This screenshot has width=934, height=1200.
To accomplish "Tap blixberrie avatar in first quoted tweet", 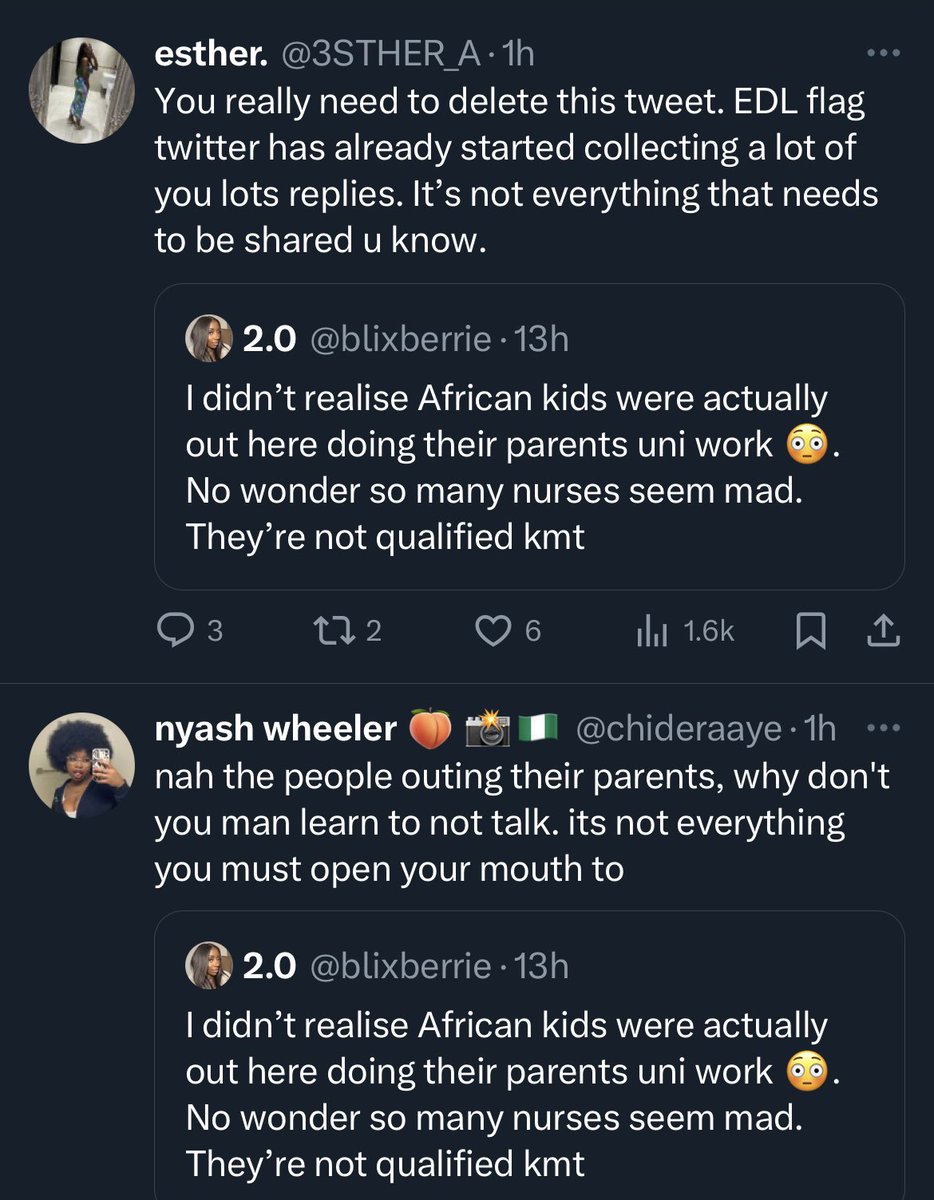I will click(x=208, y=341).
